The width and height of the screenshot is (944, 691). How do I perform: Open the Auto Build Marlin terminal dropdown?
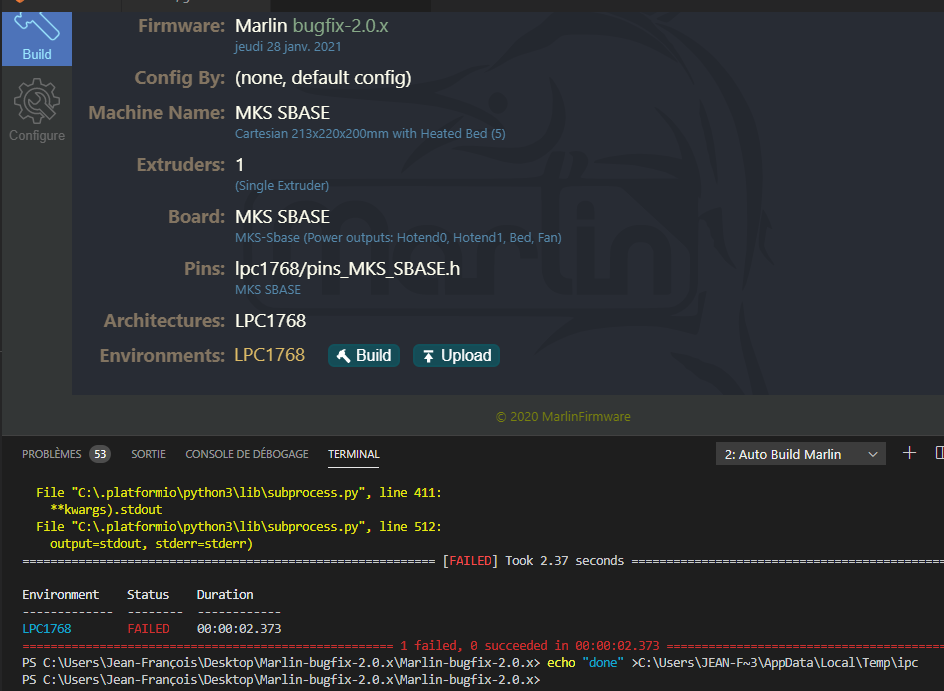(800, 454)
